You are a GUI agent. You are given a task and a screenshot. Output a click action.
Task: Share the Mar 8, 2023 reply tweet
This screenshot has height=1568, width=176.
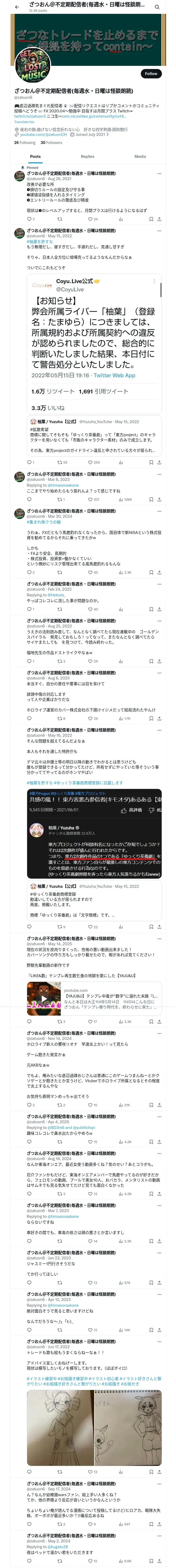tap(160, 499)
